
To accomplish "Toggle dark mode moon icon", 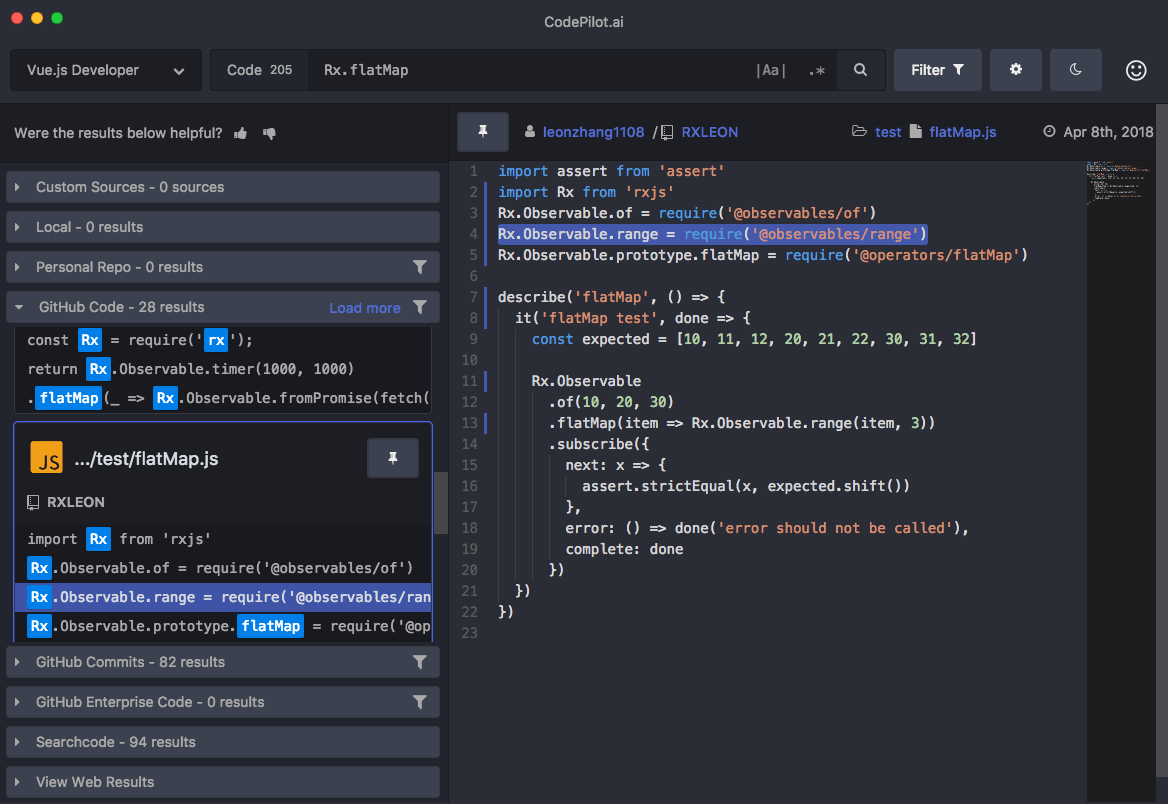I will pos(1076,70).
